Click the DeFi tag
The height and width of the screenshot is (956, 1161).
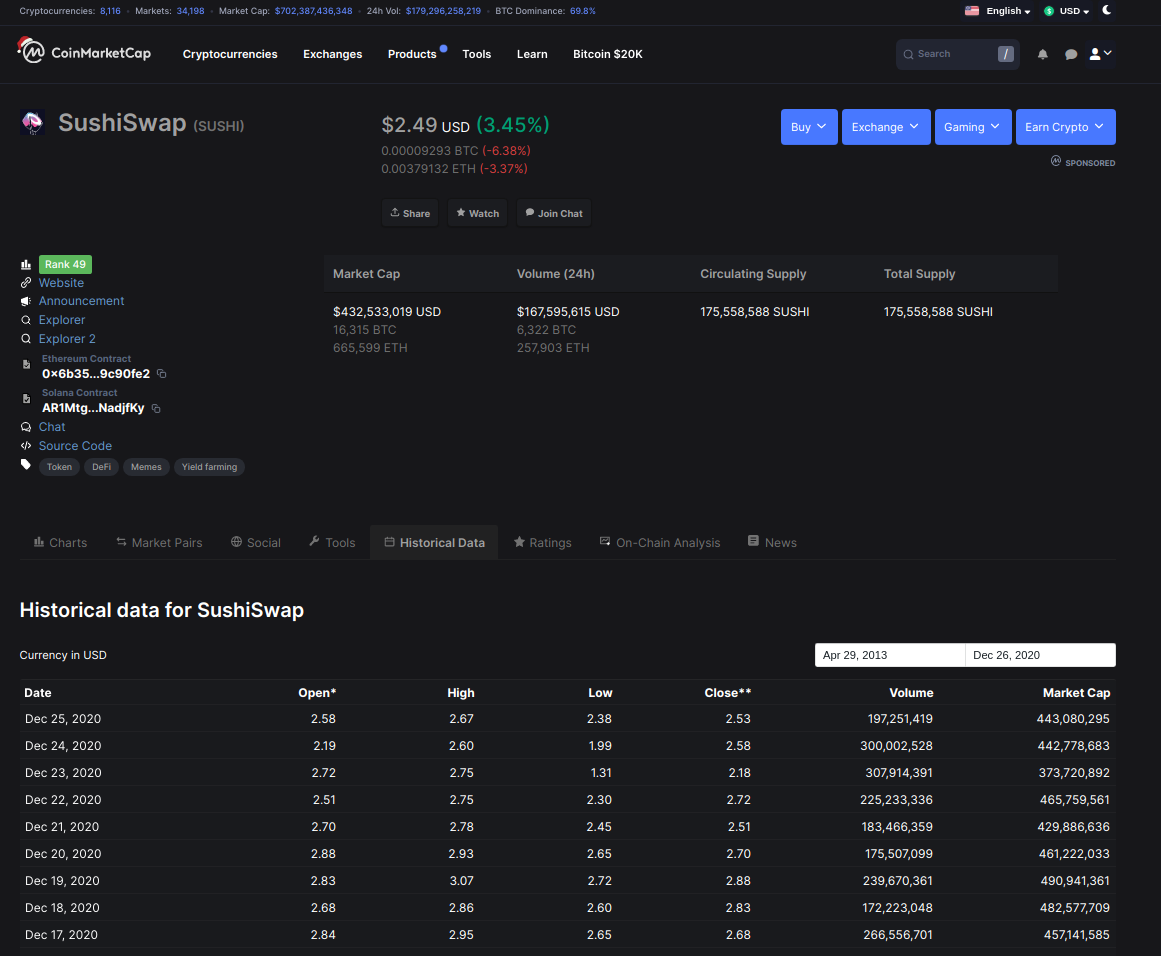pos(101,467)
